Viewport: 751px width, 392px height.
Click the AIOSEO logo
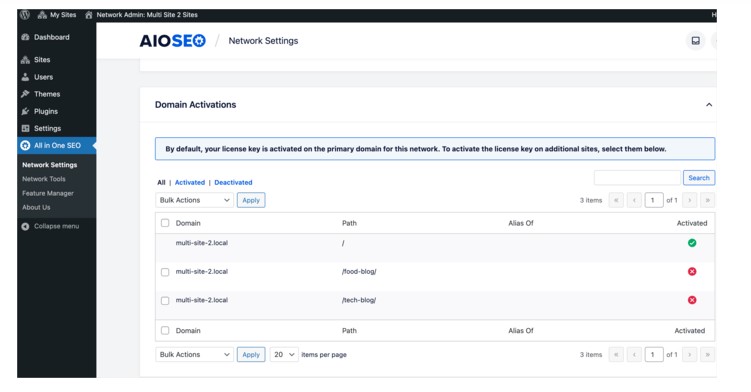point(172,41)
